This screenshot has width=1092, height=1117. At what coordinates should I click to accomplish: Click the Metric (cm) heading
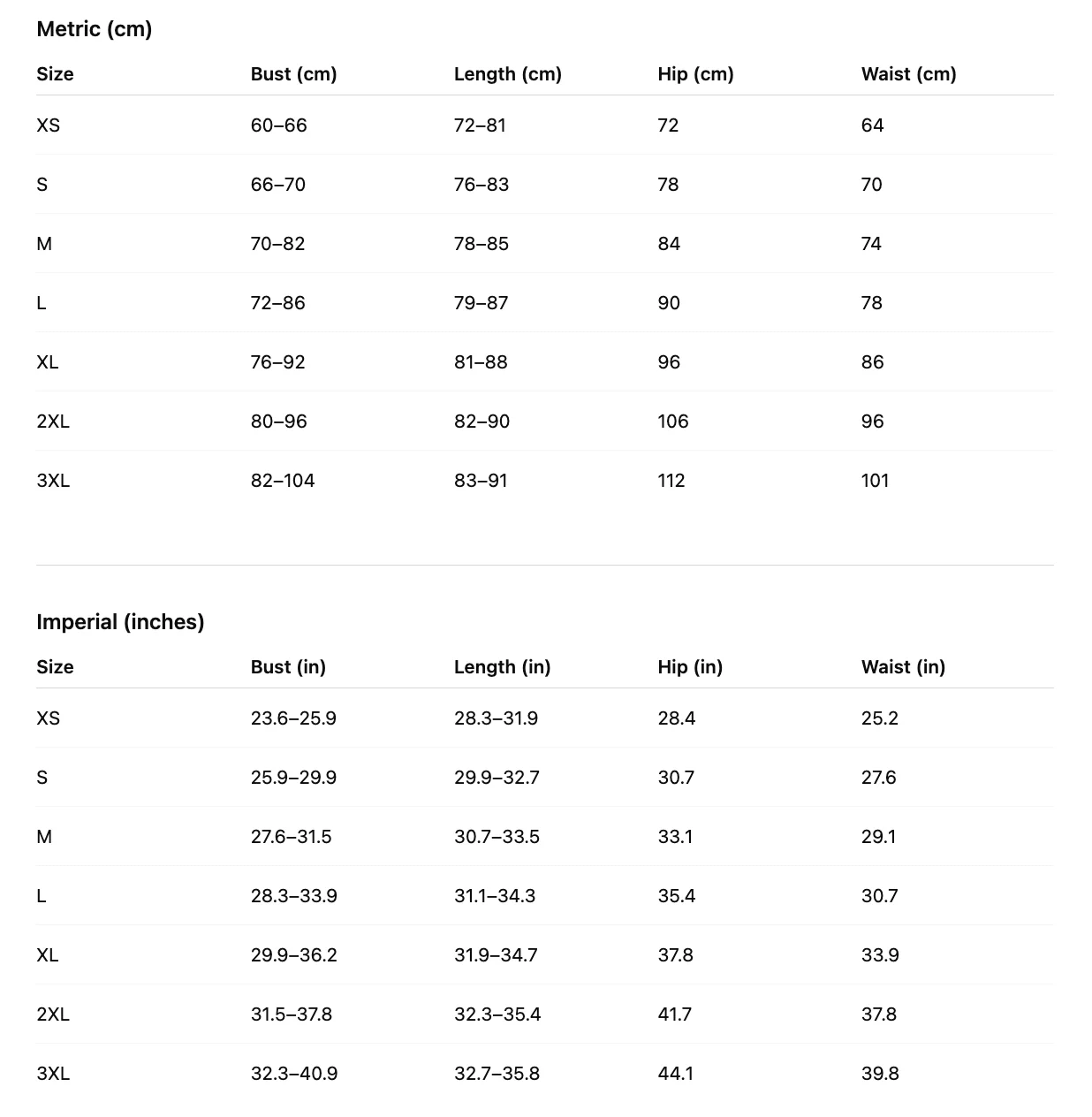(x=95, y=29)
